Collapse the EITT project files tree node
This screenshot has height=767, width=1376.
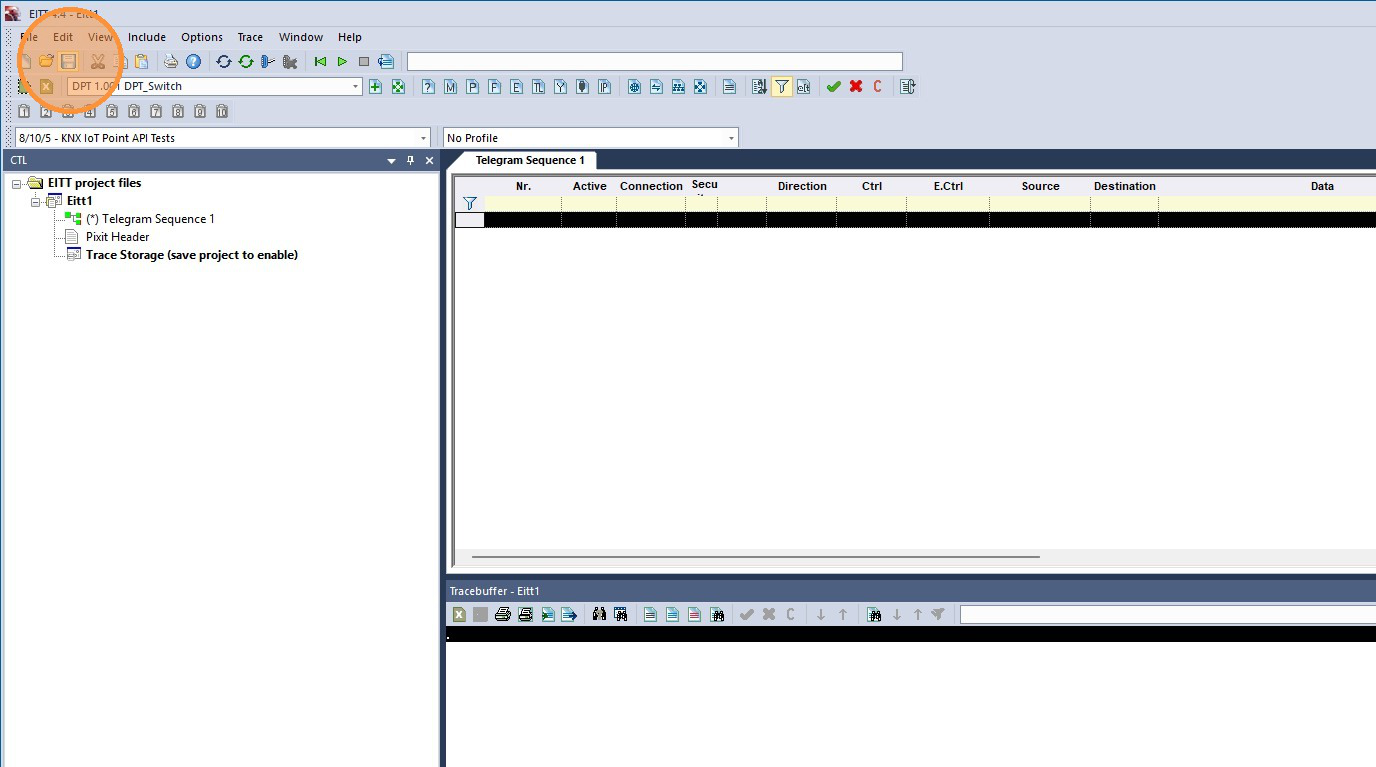[17, 183]
